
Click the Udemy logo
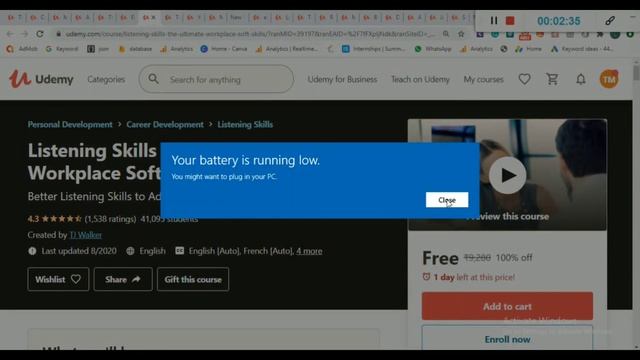click(41, 79)
